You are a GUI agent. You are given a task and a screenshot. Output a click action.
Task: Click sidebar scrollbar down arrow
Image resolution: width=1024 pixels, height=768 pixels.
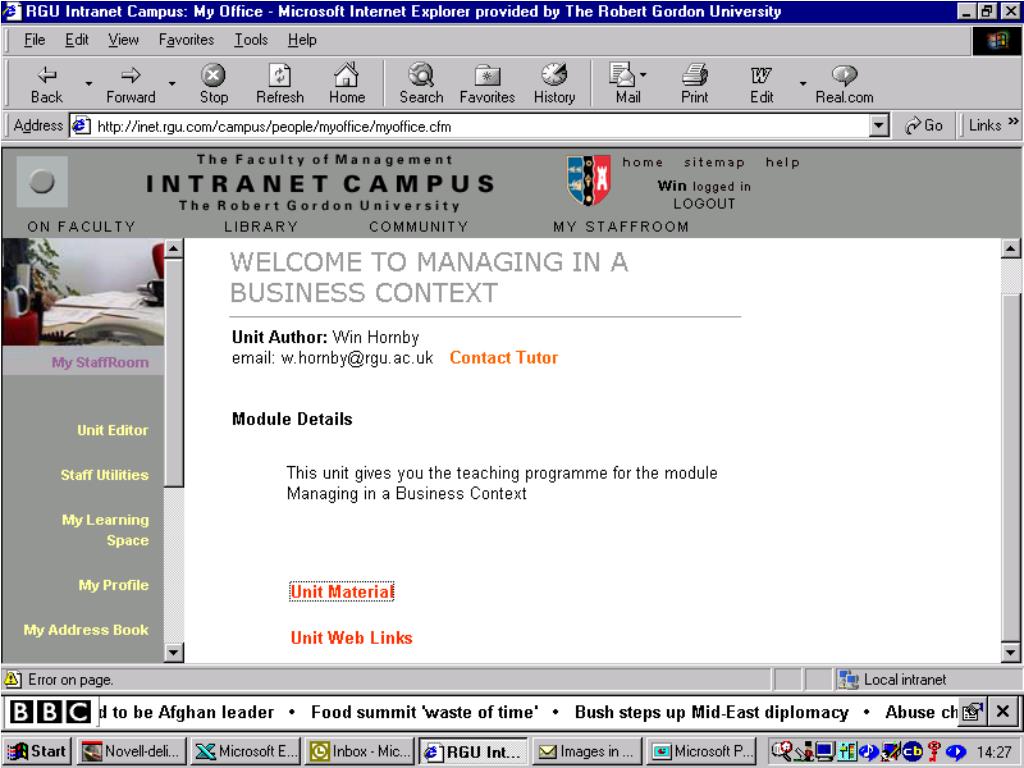point(174,652)
